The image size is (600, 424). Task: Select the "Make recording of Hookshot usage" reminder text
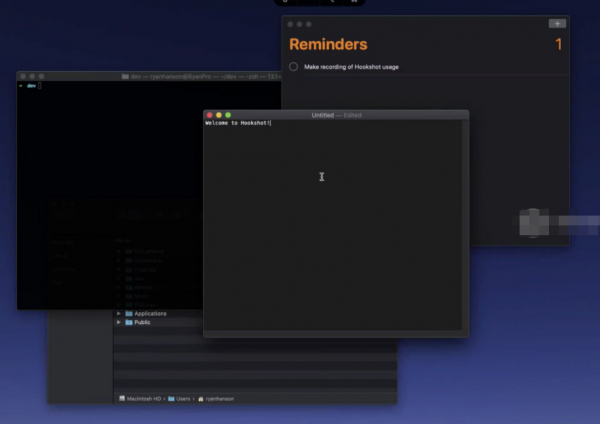[351, 67]
